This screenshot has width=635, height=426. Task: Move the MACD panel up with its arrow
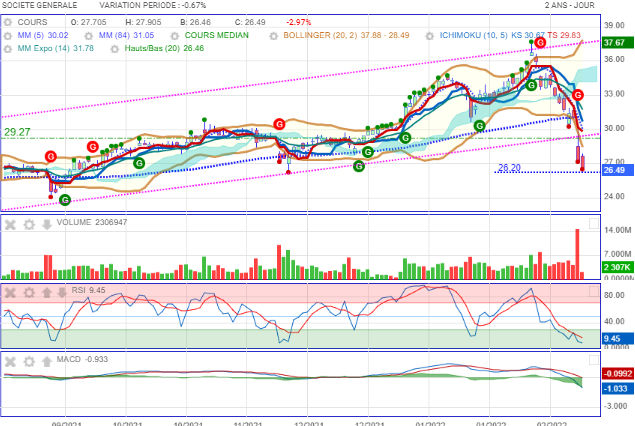pos(47,361)
